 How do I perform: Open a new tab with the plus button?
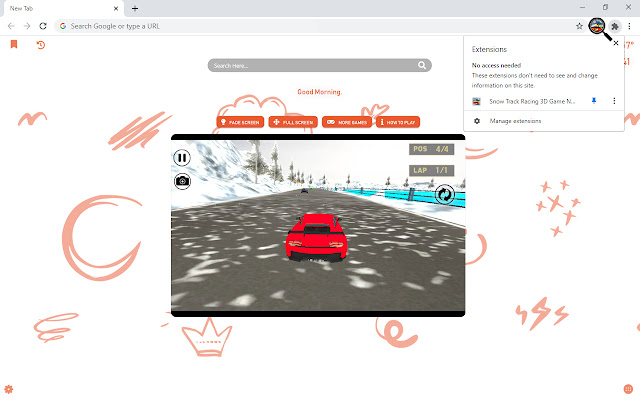click(x=135, y=8)
